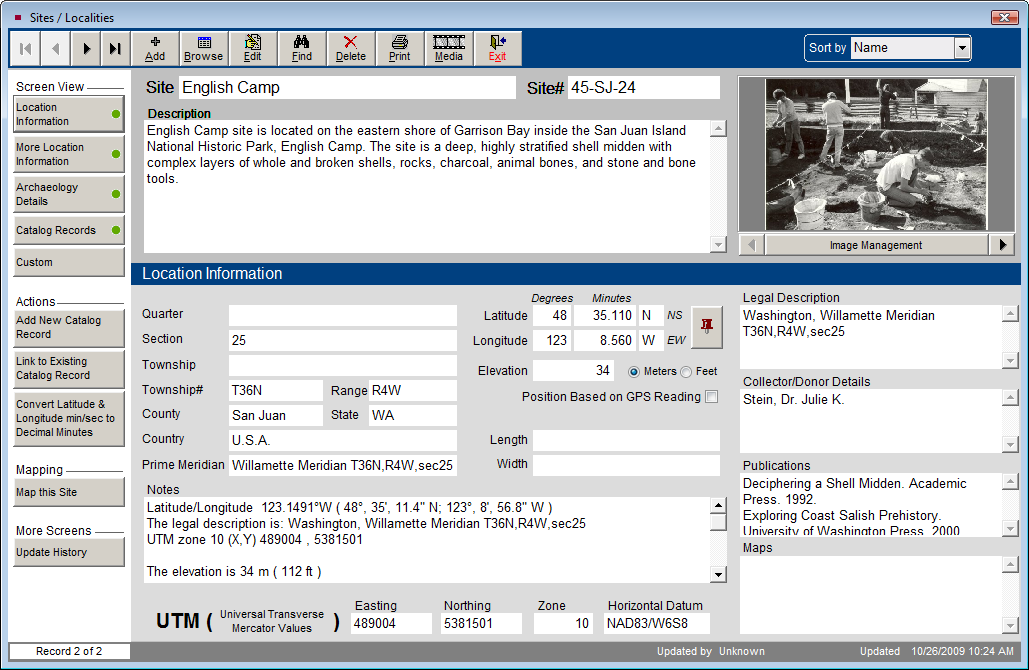Click the map pin button beside Latitude
Image resolution: width=1029 pixels, height=670 pixels.
tap(707, 326)
